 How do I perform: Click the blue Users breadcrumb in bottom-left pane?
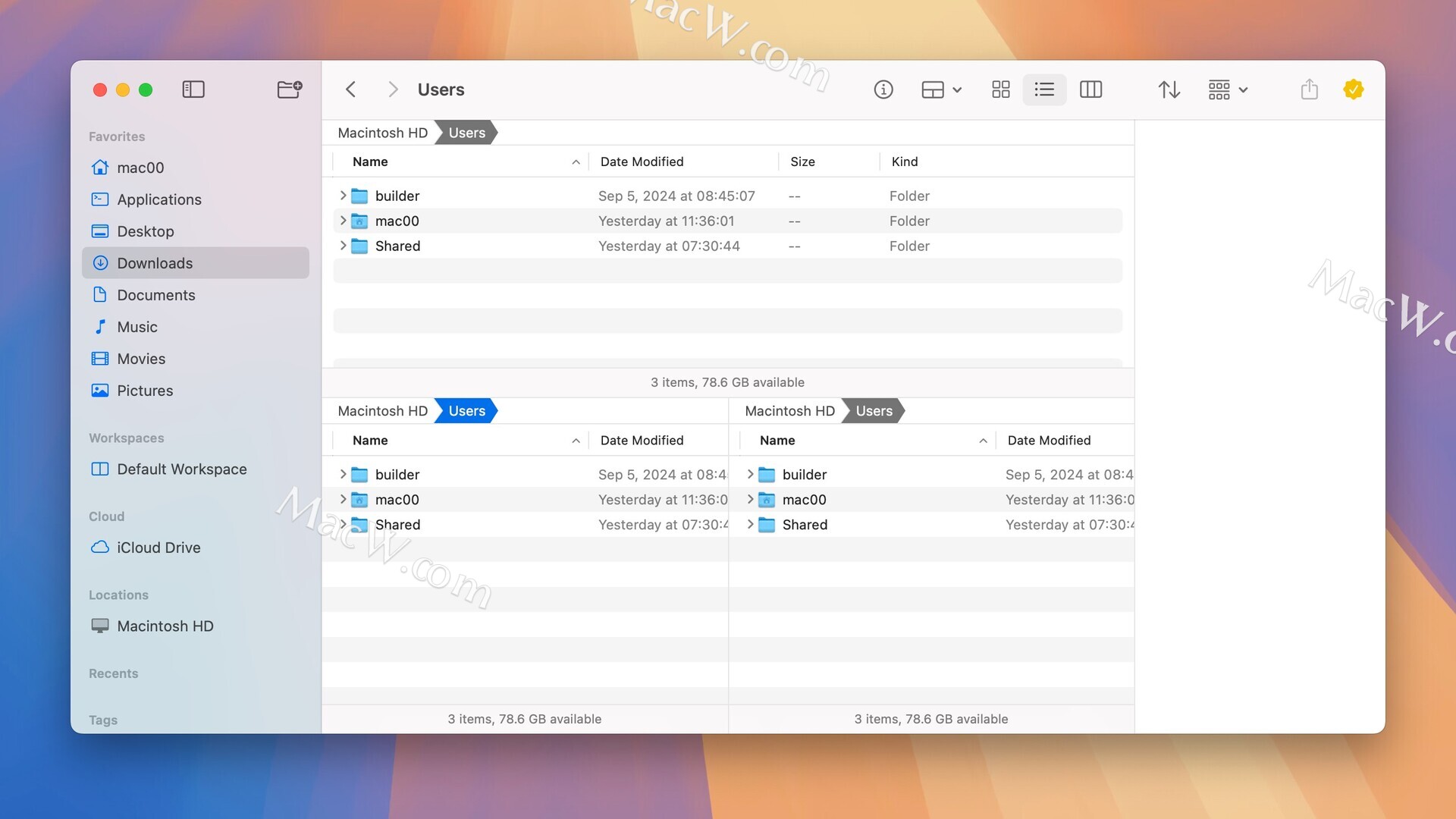466,411
